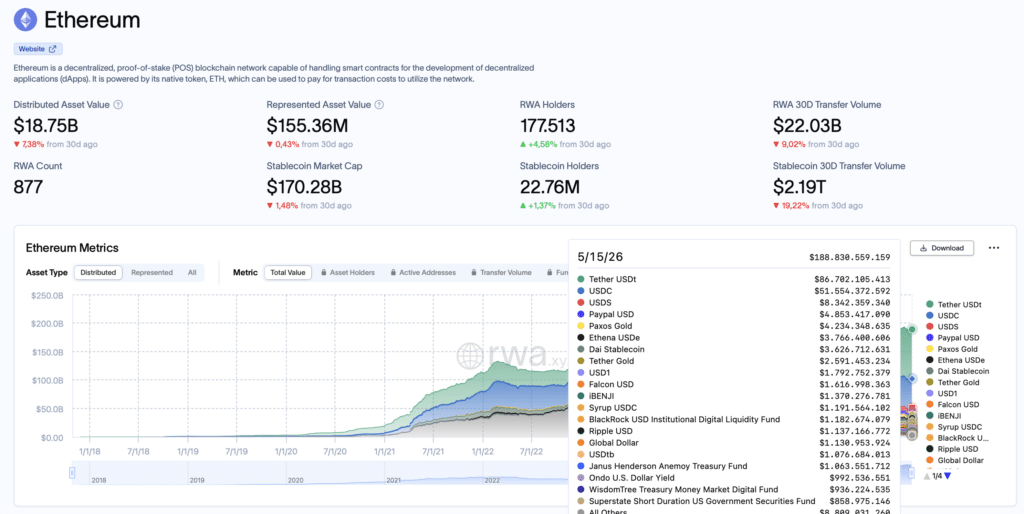Click the Ethereum logo icon
This screenshot has height=514, width=1024.
(x=25, y=20)
